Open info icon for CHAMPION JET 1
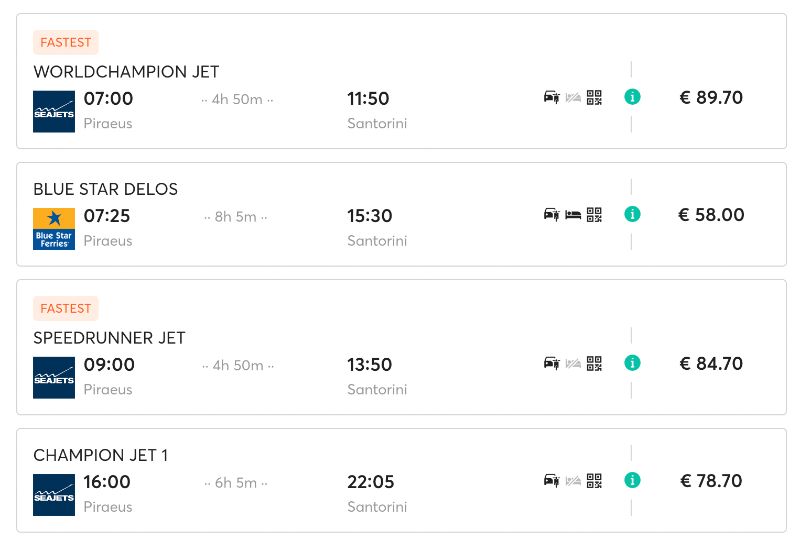 tap(632, 480)
